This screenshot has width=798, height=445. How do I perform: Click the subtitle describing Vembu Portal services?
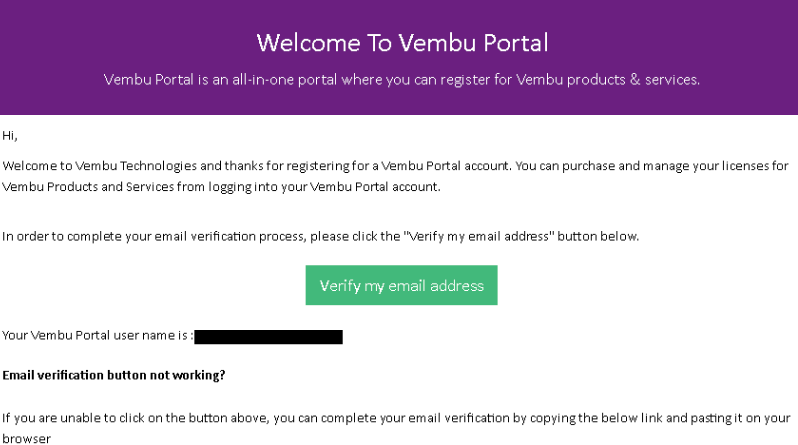[x=402, y=80]
